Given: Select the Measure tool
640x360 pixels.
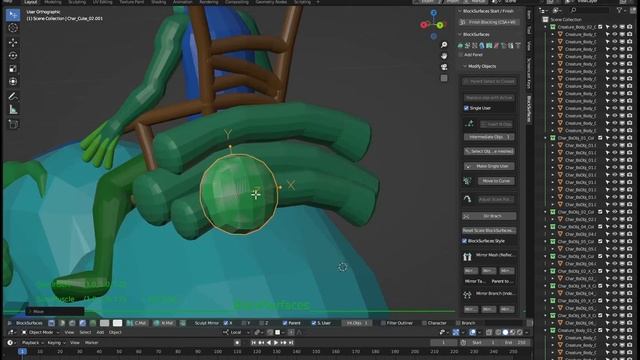Looking at the screenshot, I should [x=13, y=109].
